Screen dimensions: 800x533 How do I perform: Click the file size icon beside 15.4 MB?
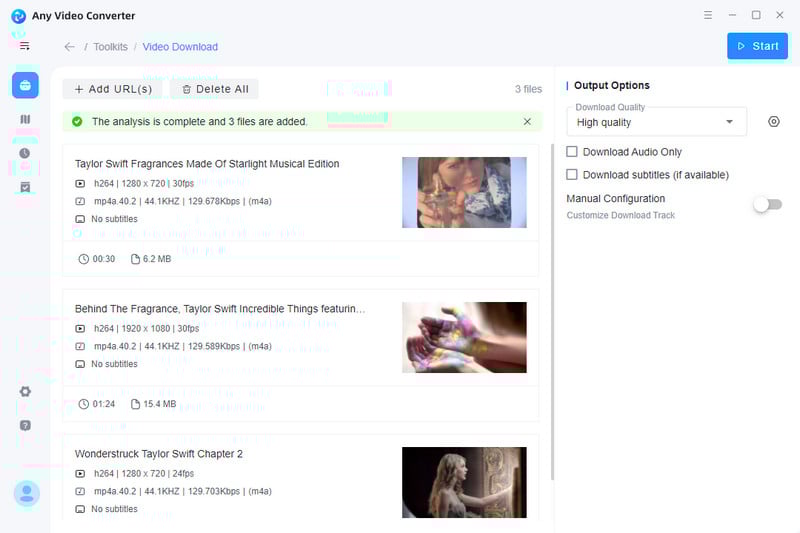pos(135,404)
